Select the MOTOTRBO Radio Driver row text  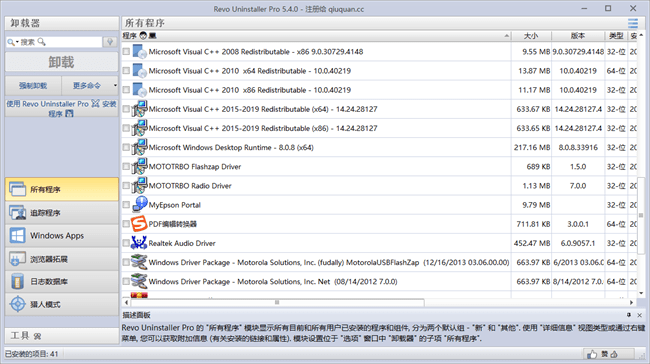point(190,186)
